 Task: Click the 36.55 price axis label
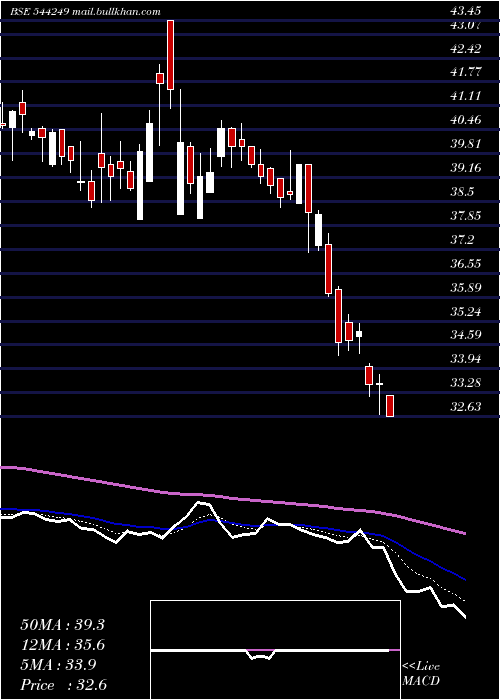tap(466, 263)
